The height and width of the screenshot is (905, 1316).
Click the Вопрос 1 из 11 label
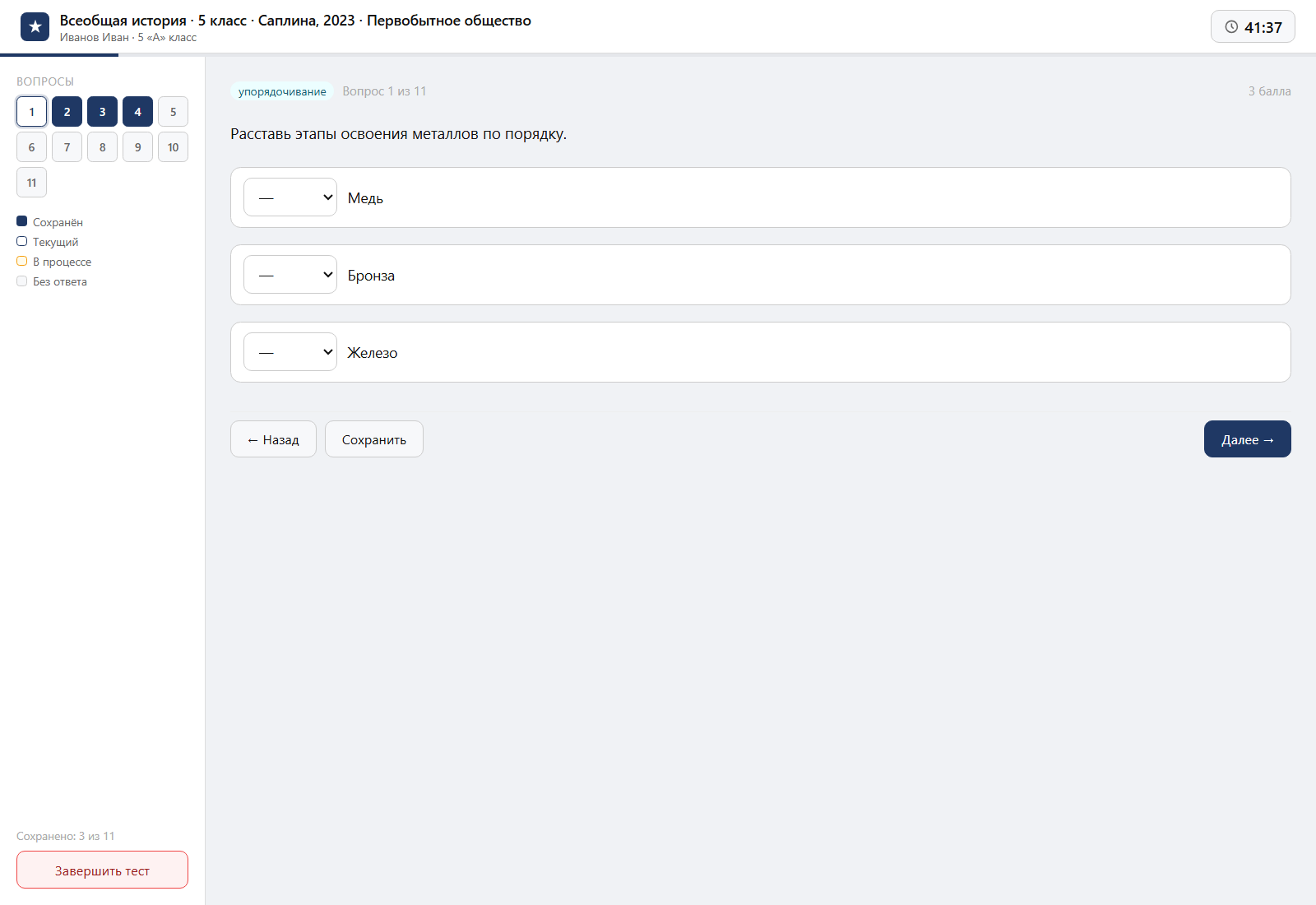coord(384,91)
